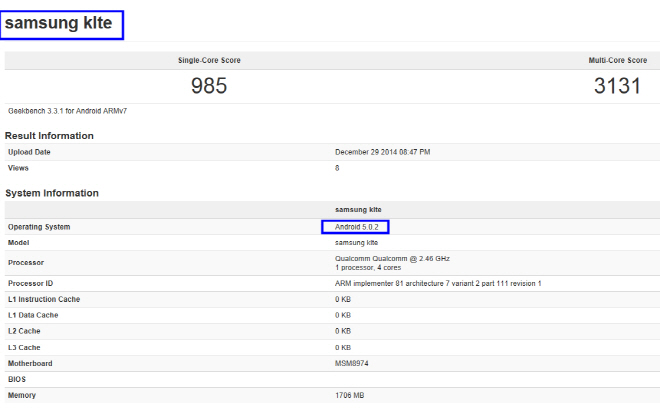Select the '1706 MB' memory value
This screenshot has height=411, width=660.
[x=349, y=395]
